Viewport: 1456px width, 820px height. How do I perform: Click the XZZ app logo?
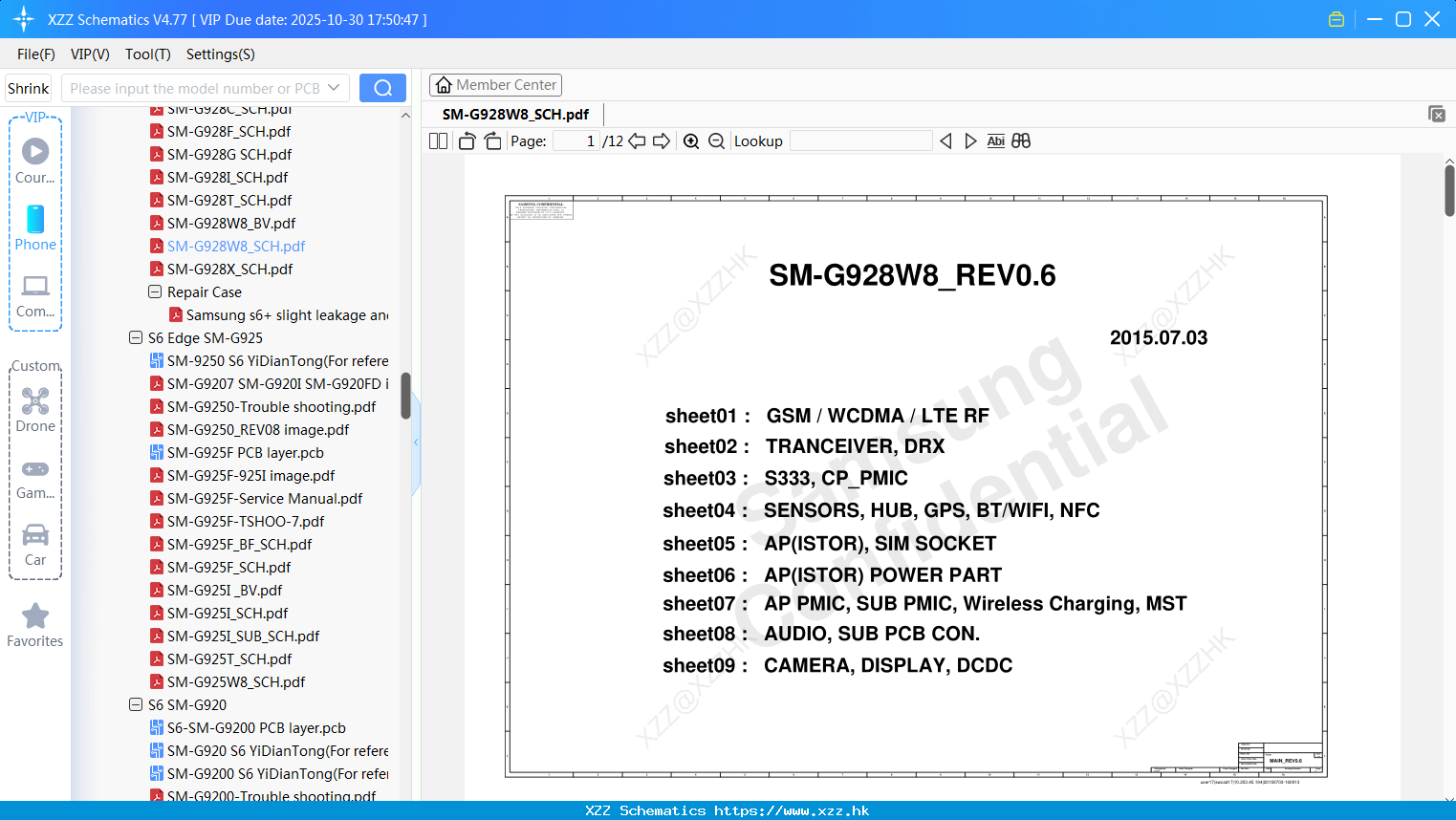click(24, 19)
